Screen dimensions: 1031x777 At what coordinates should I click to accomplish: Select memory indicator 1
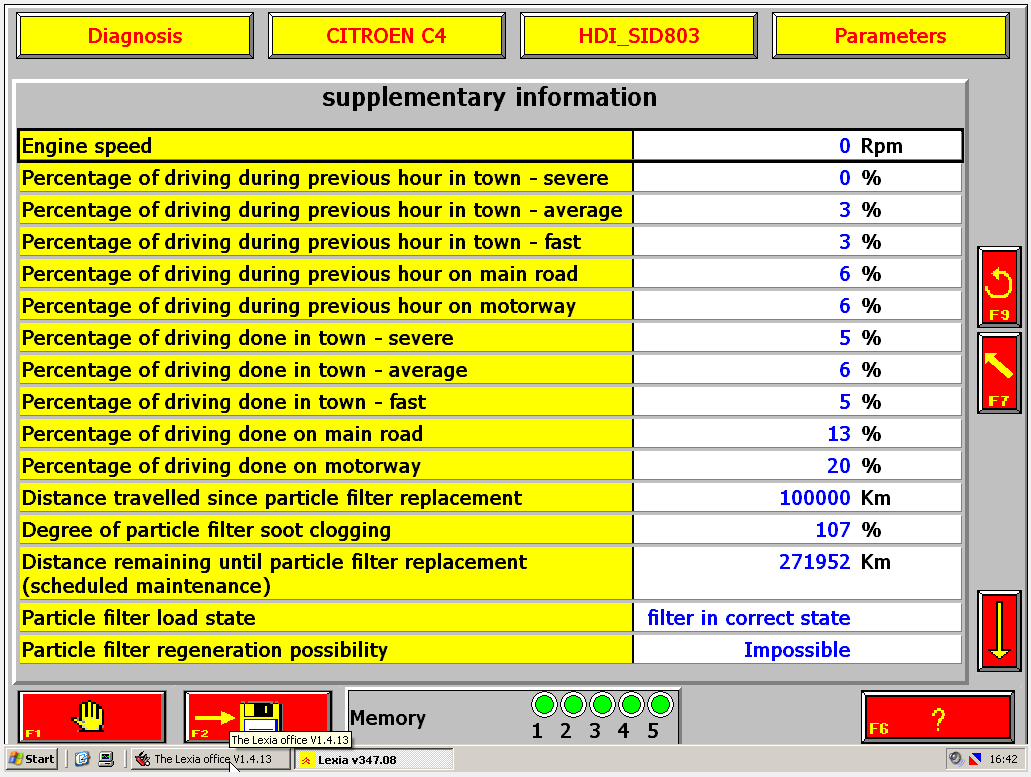pos(544,705)
